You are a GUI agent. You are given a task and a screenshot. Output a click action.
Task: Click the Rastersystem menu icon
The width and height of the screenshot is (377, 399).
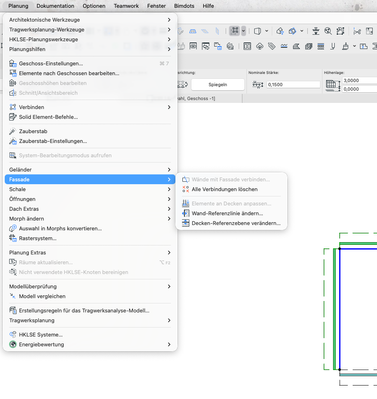point(13,238)
